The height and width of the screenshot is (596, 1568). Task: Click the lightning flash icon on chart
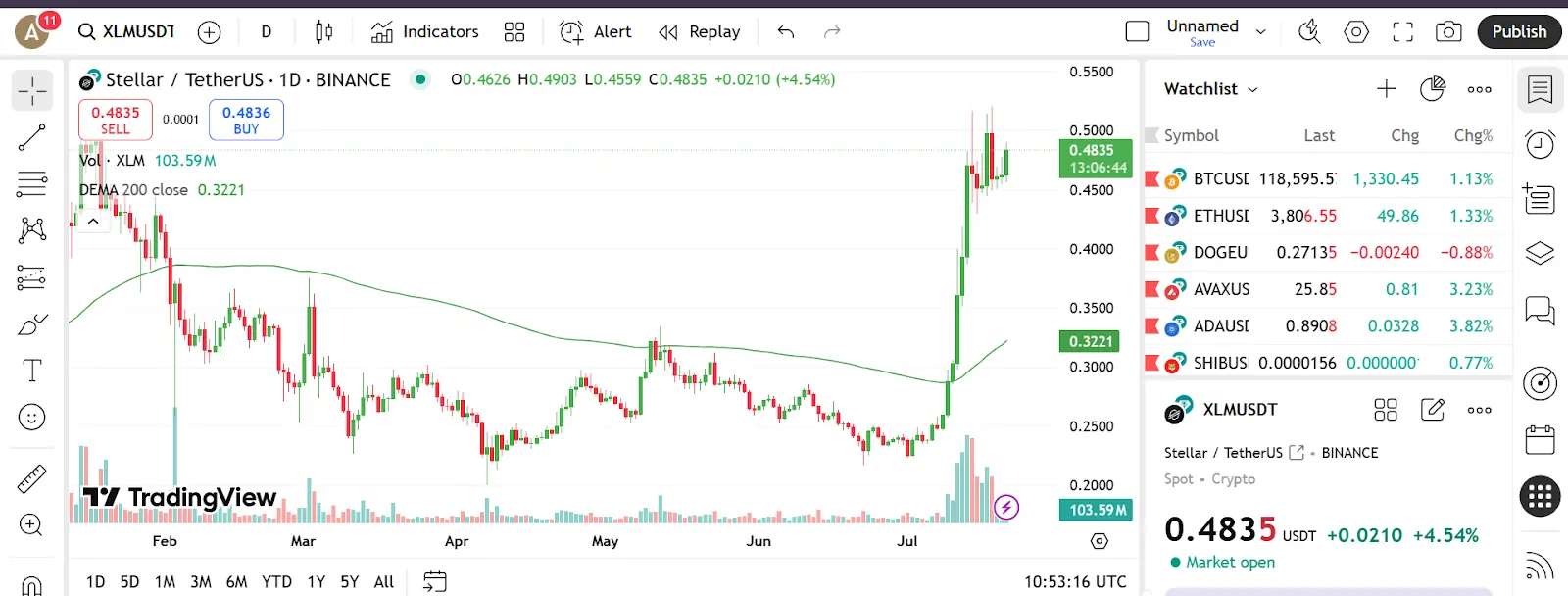tap(1006, 507)
